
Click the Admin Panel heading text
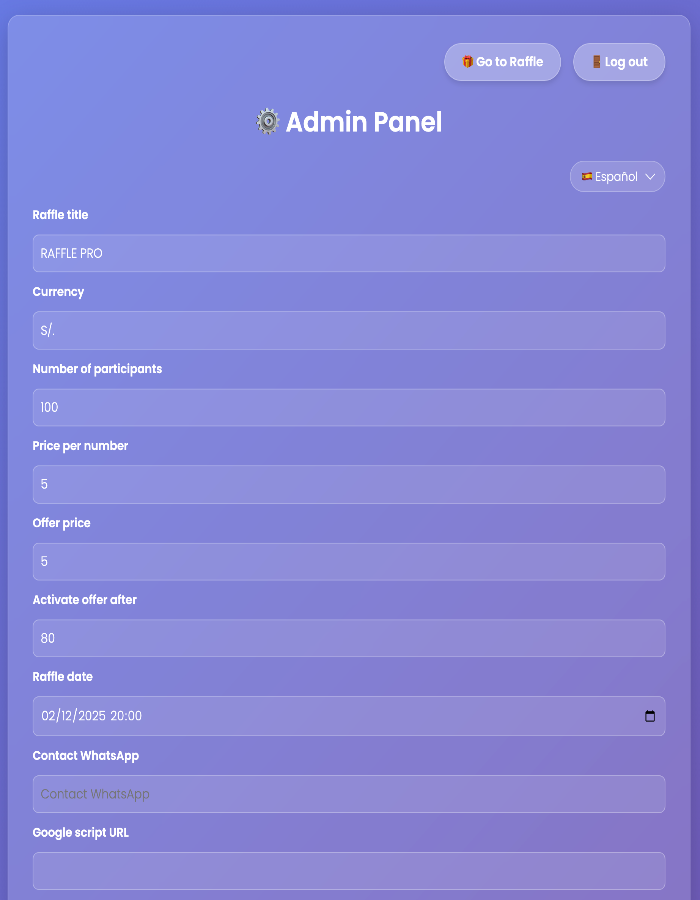tap(363, 122)
